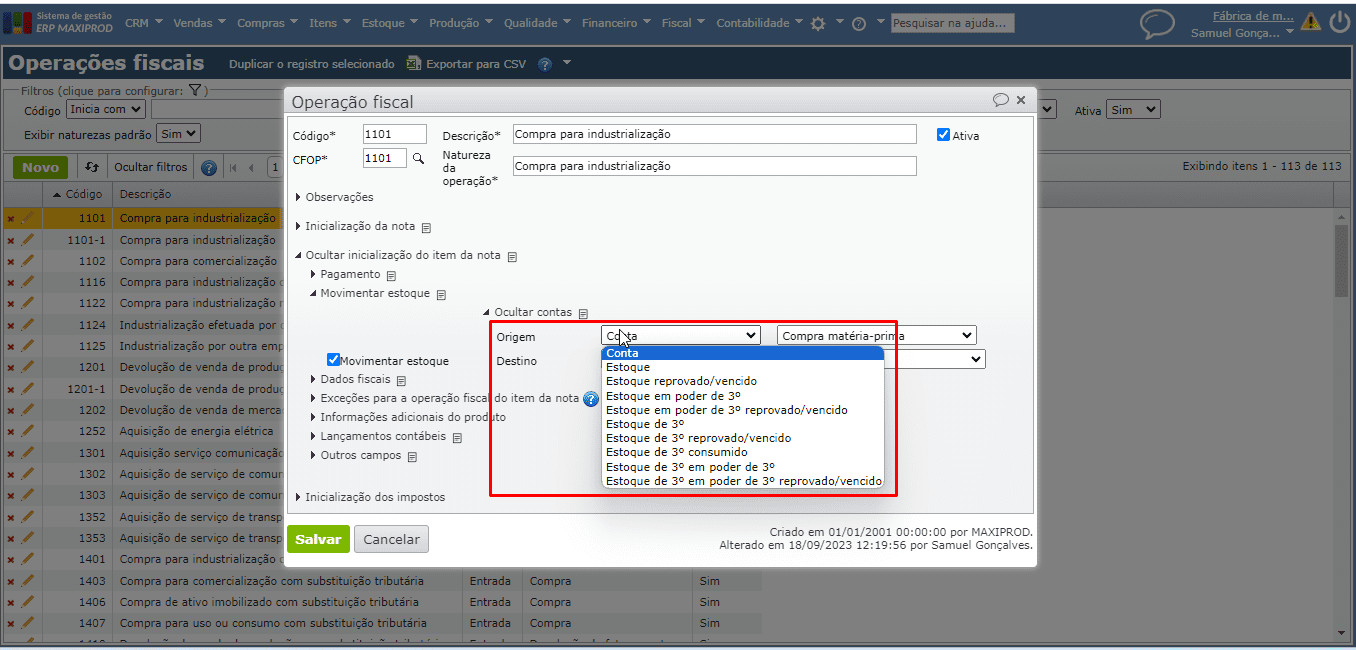Image resolution: width=1356 pixels, height=650 pixels.
Task: Open the settings gear menu in top bar
Action: (x=818, y=23)
